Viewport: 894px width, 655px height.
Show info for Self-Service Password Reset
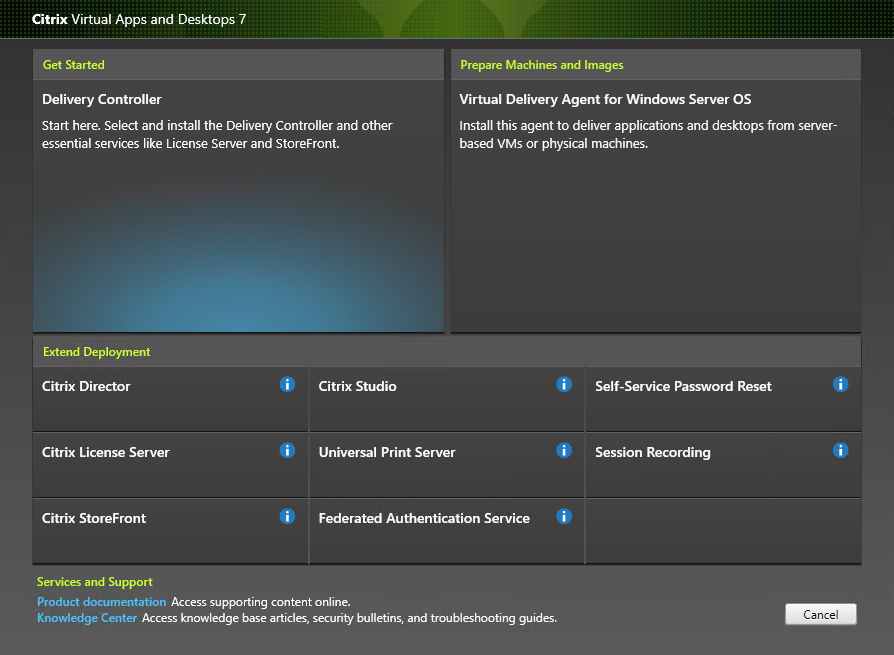(x=840, y=384)
